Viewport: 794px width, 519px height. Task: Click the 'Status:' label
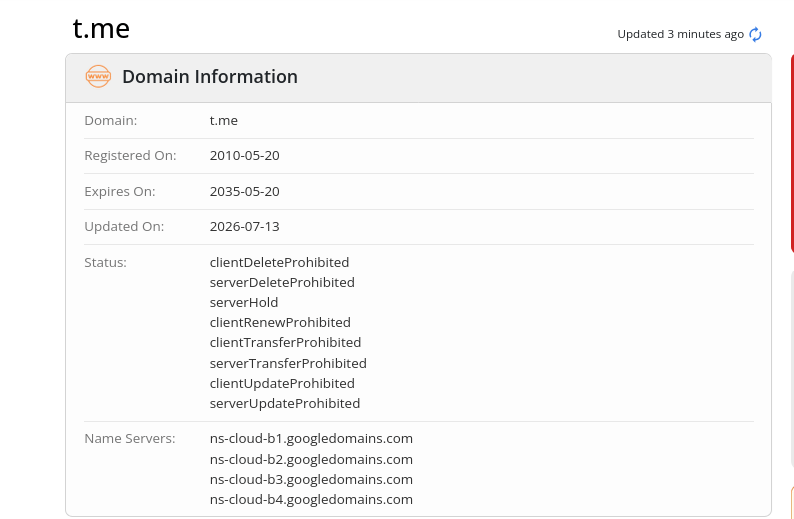(105, 262)
